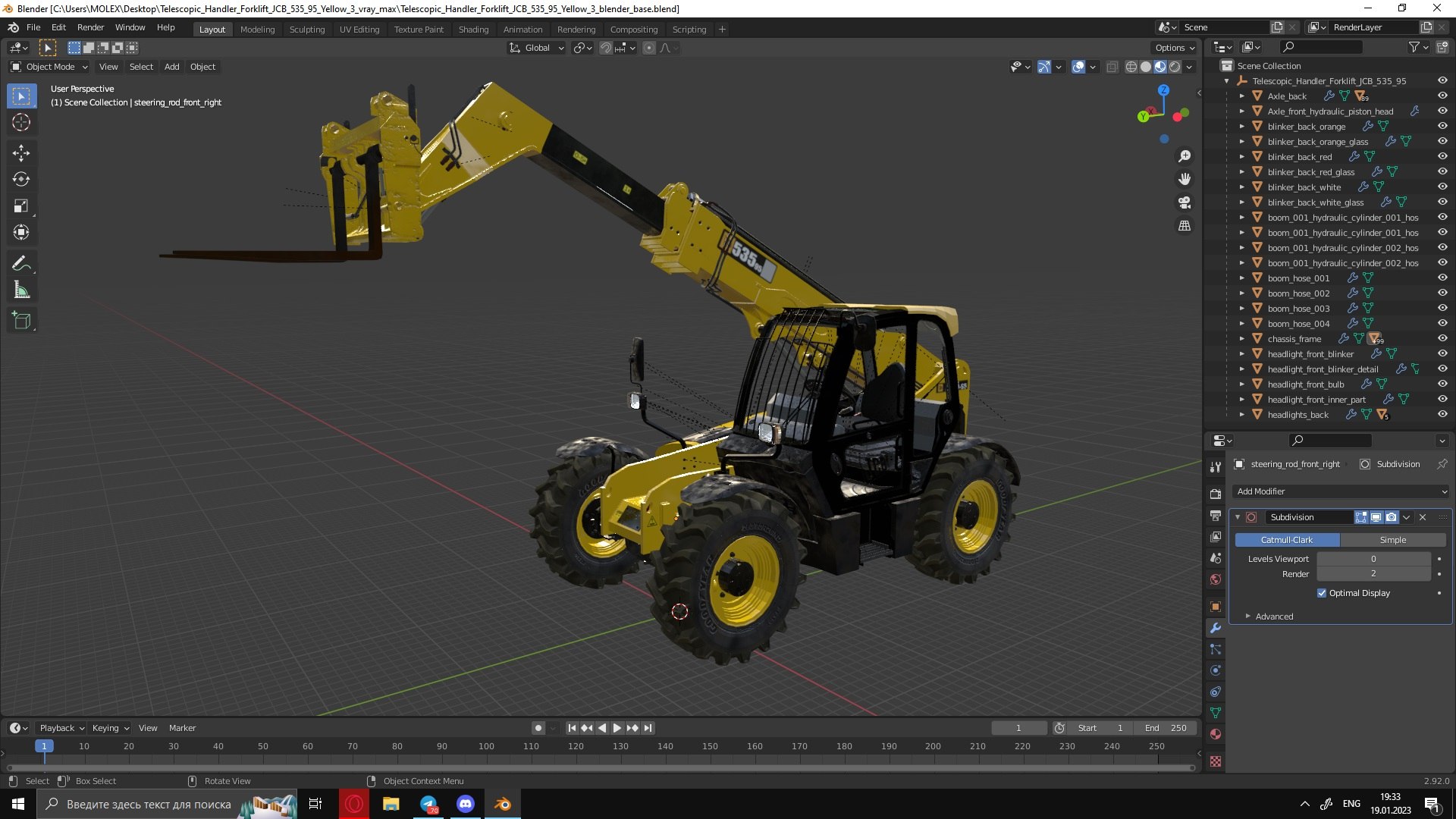Hide Axle_back in outliner
Screen dimensions: 1456x819
[1442, 96]
